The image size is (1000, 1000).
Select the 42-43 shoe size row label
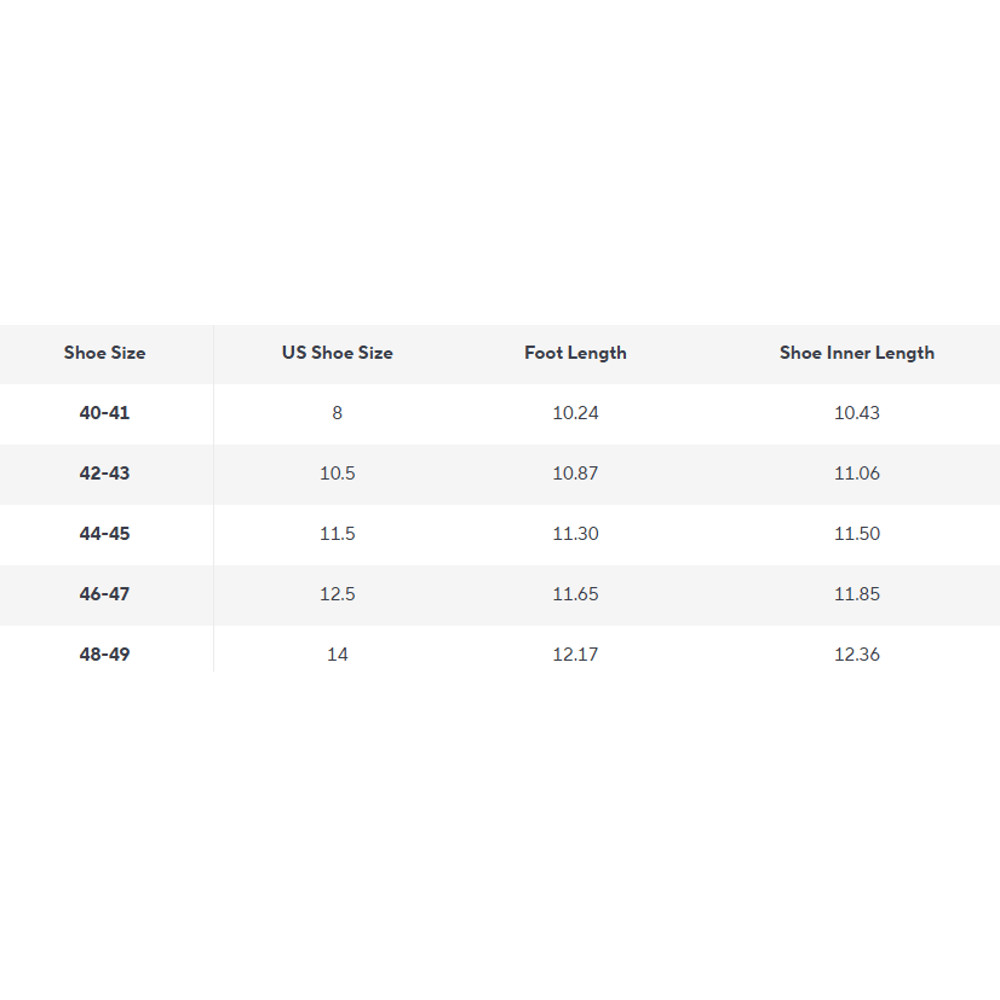tap(105, 473)
